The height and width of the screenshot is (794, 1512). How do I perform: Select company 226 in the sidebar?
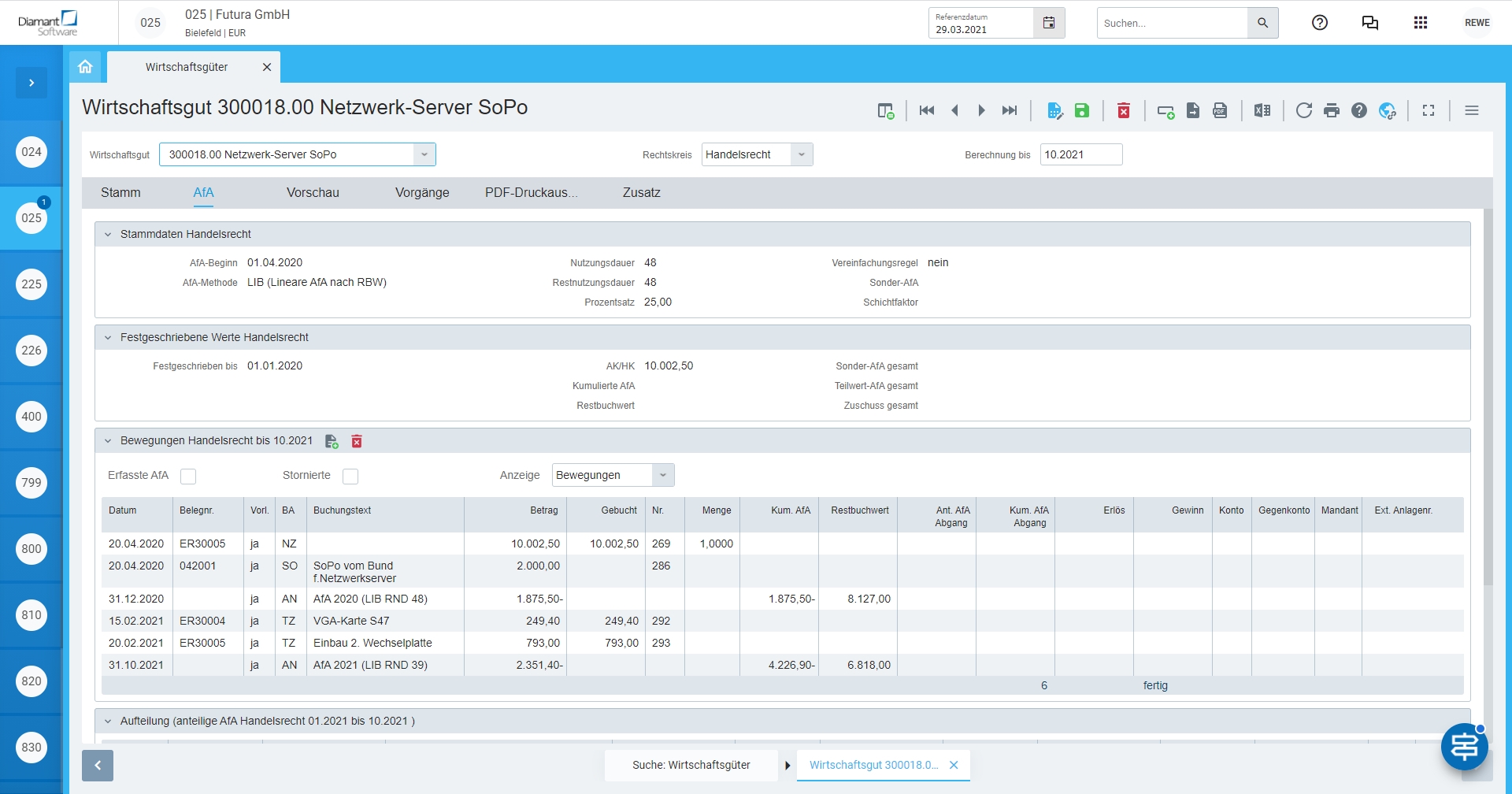pos(31,351)
